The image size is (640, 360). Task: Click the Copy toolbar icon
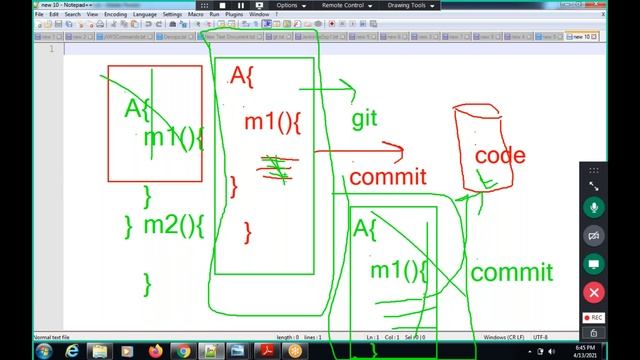124,24
